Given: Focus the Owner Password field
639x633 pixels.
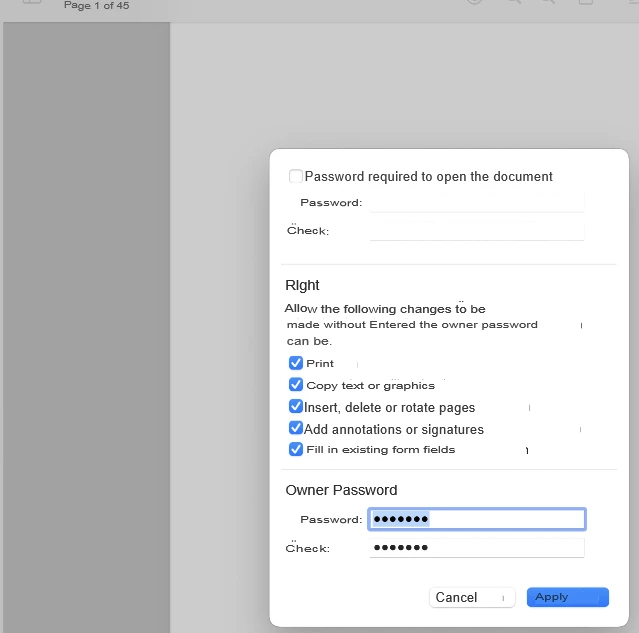Looking at the screenshot, I should (x=477, y=519).
